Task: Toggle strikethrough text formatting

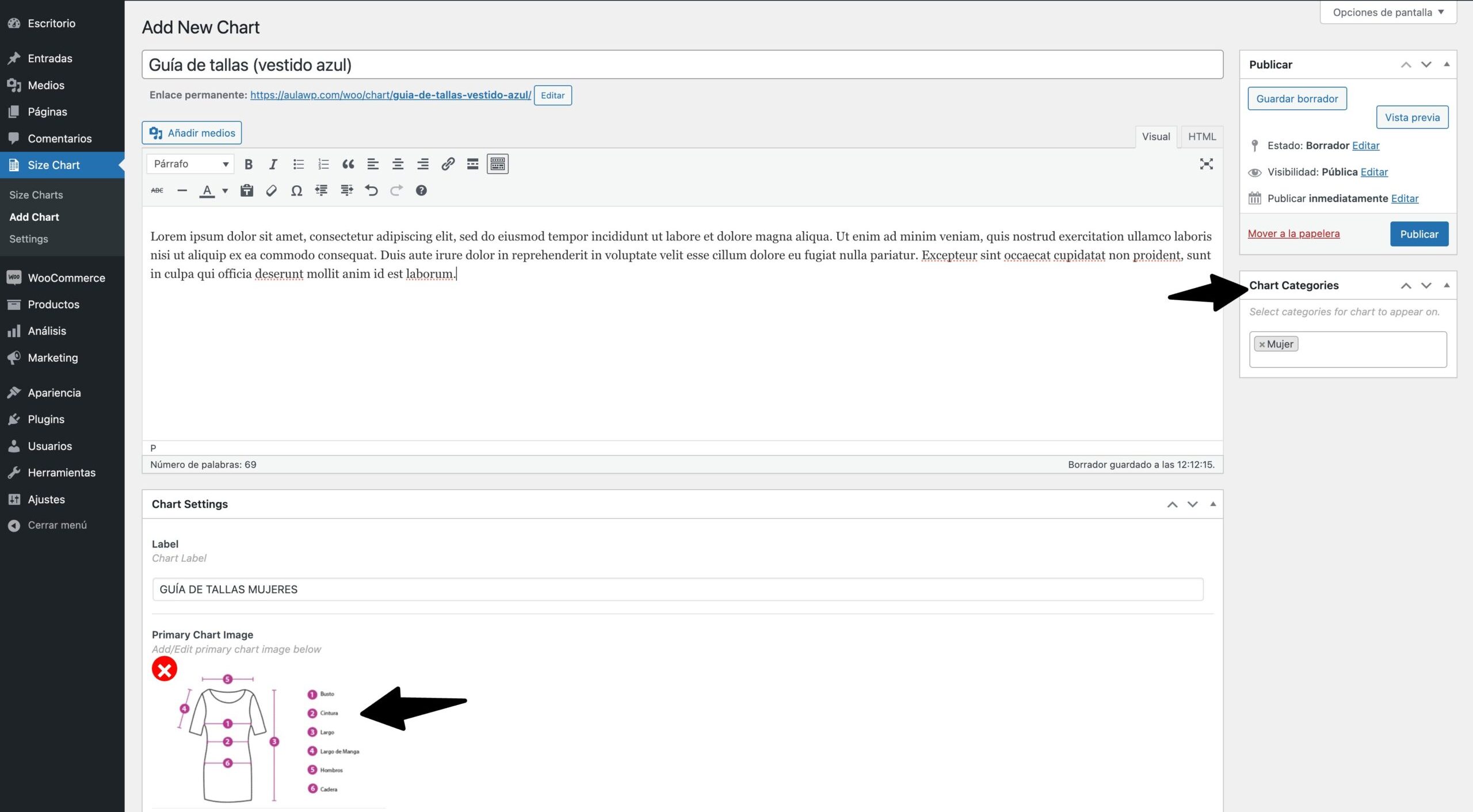Action: [x=157, y=191]
